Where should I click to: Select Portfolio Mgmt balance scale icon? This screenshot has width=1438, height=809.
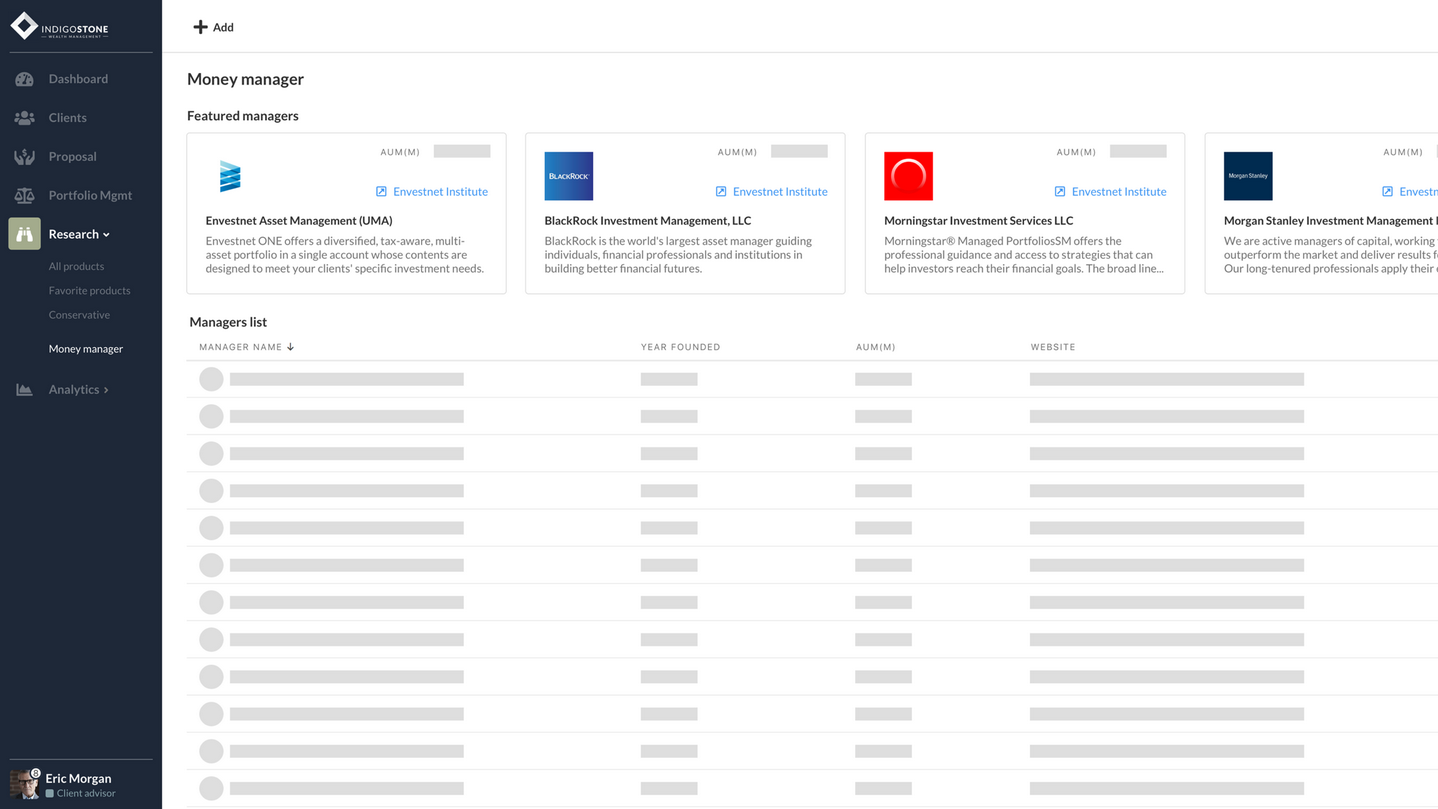coord(24,196)
